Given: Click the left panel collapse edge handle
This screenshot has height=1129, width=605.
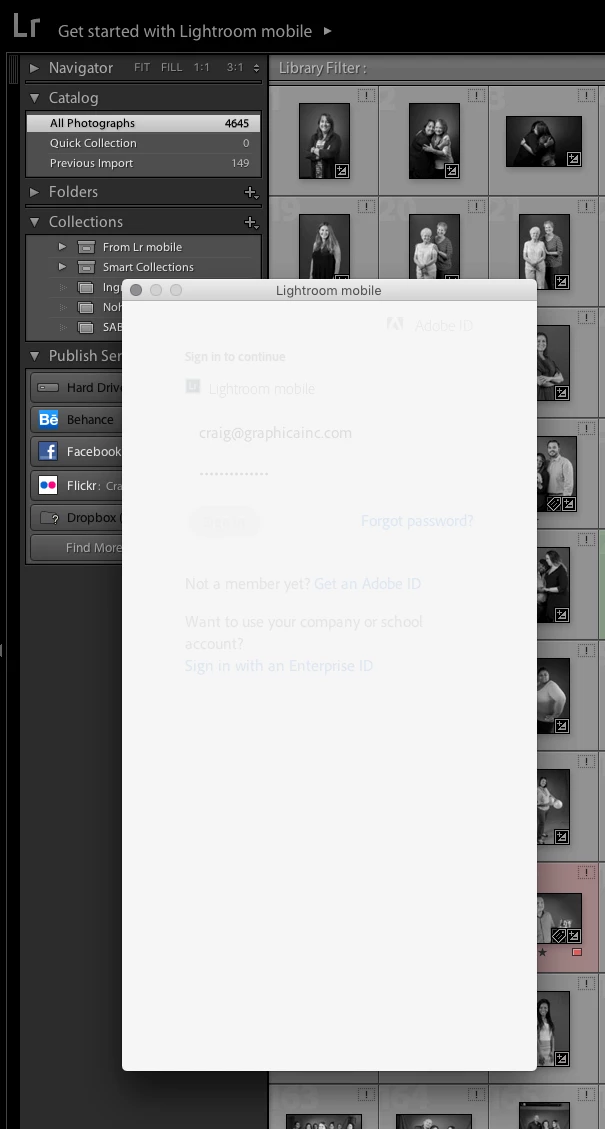Looking at the screenshot, I should 2,650.
